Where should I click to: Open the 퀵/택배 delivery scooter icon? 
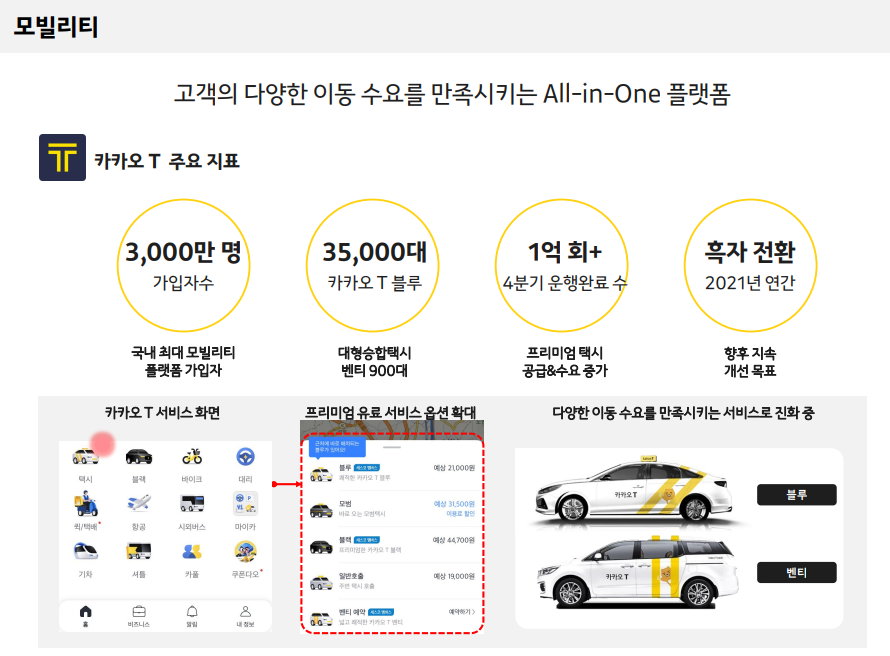pyautogui.click(x=86, y=504)
